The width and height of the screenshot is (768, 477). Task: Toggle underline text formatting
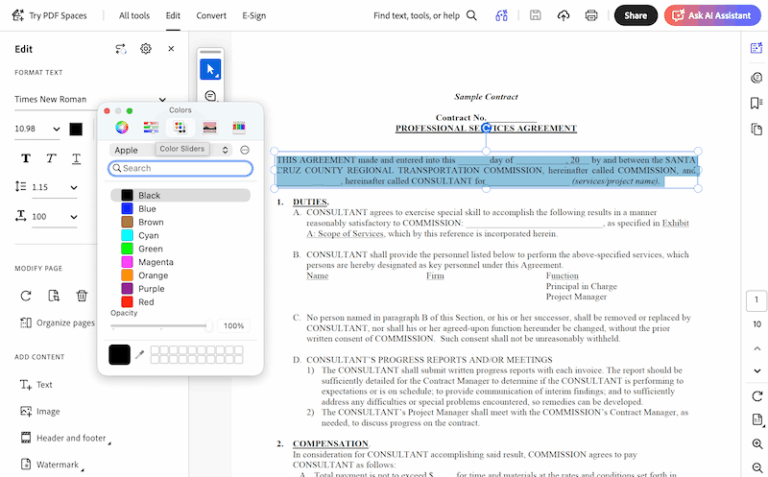point(76,158)
